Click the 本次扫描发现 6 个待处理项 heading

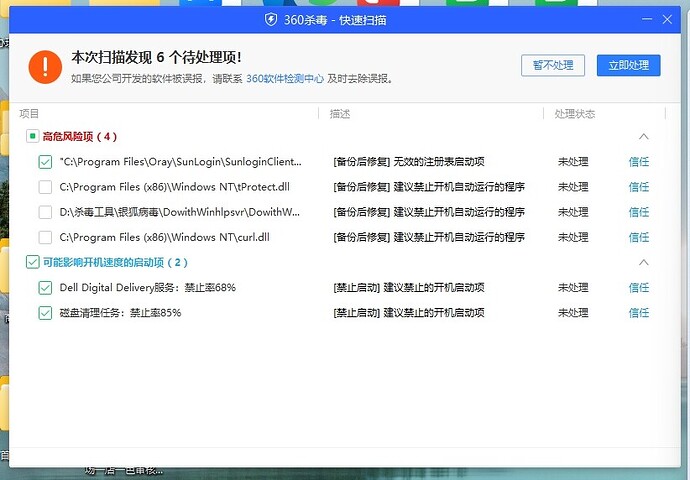point(156,57)
